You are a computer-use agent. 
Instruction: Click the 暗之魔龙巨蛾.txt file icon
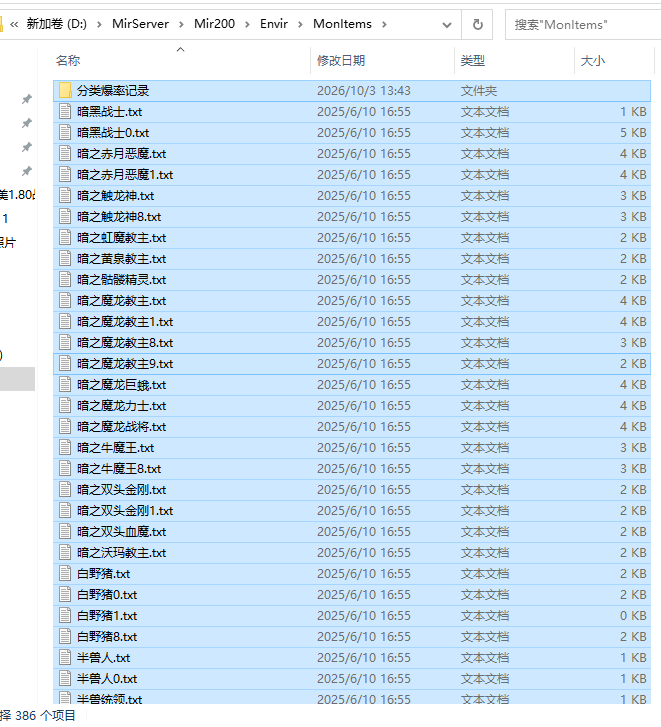click(65, 384)
